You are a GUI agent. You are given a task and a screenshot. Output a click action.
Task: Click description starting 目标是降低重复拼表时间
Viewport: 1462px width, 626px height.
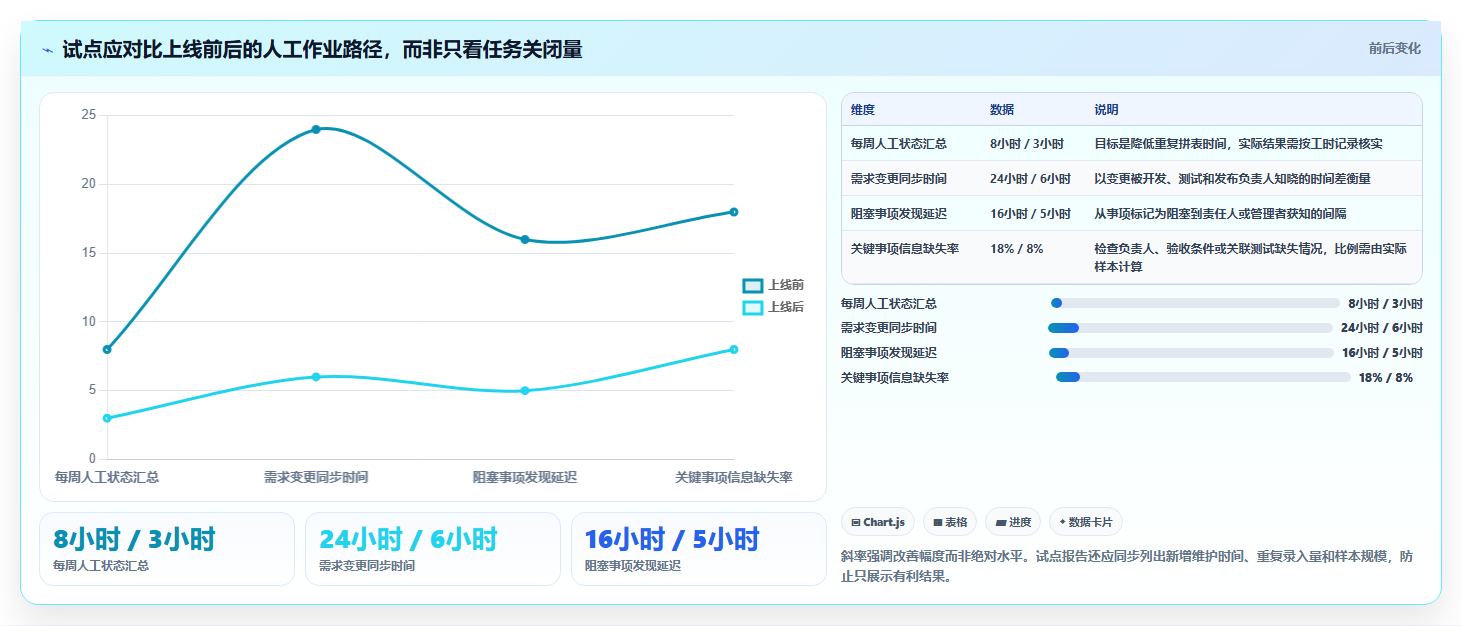[x=1239, y=144]
